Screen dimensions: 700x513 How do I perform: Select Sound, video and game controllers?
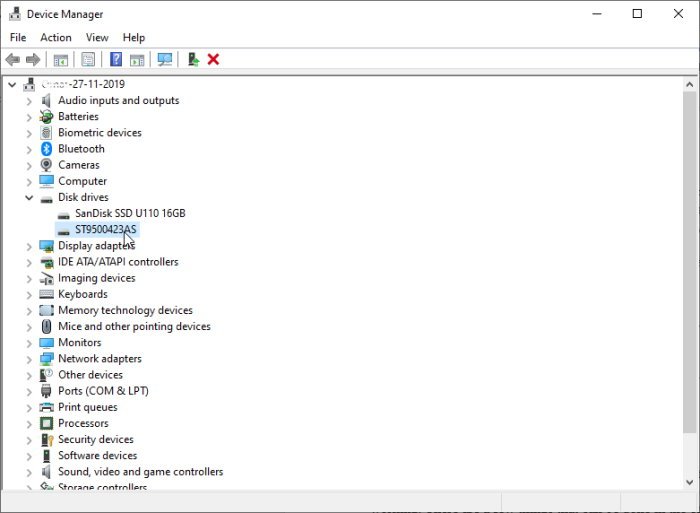(x=141, y=472)
